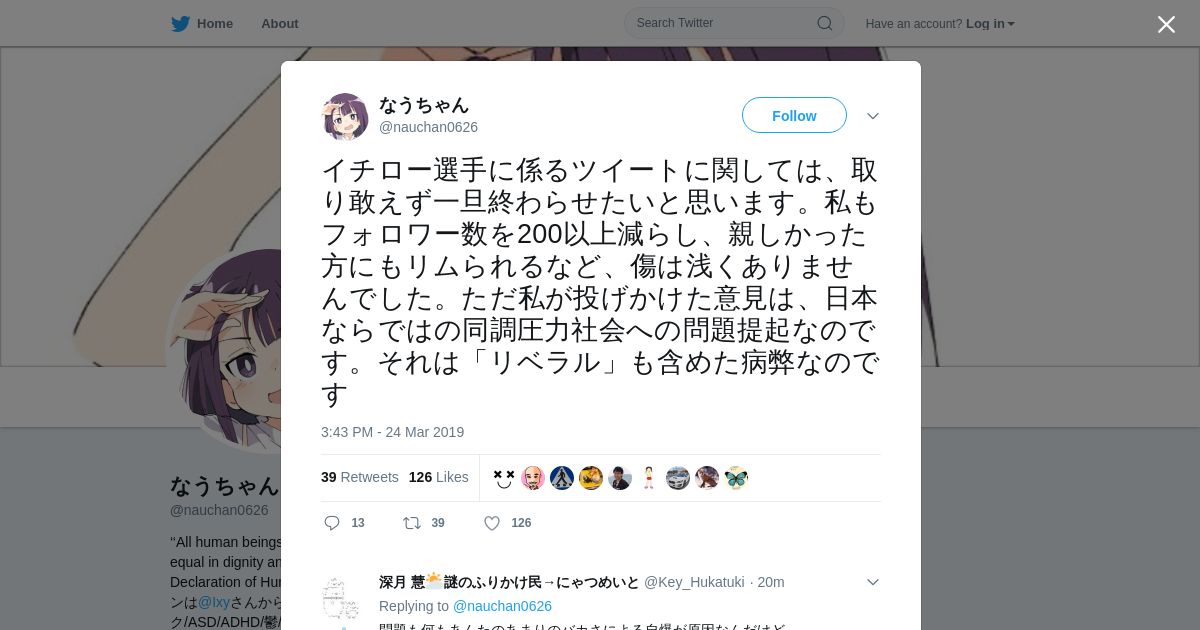Click the retweet arrows icon

pyautogui.click(x=411, y=523)
